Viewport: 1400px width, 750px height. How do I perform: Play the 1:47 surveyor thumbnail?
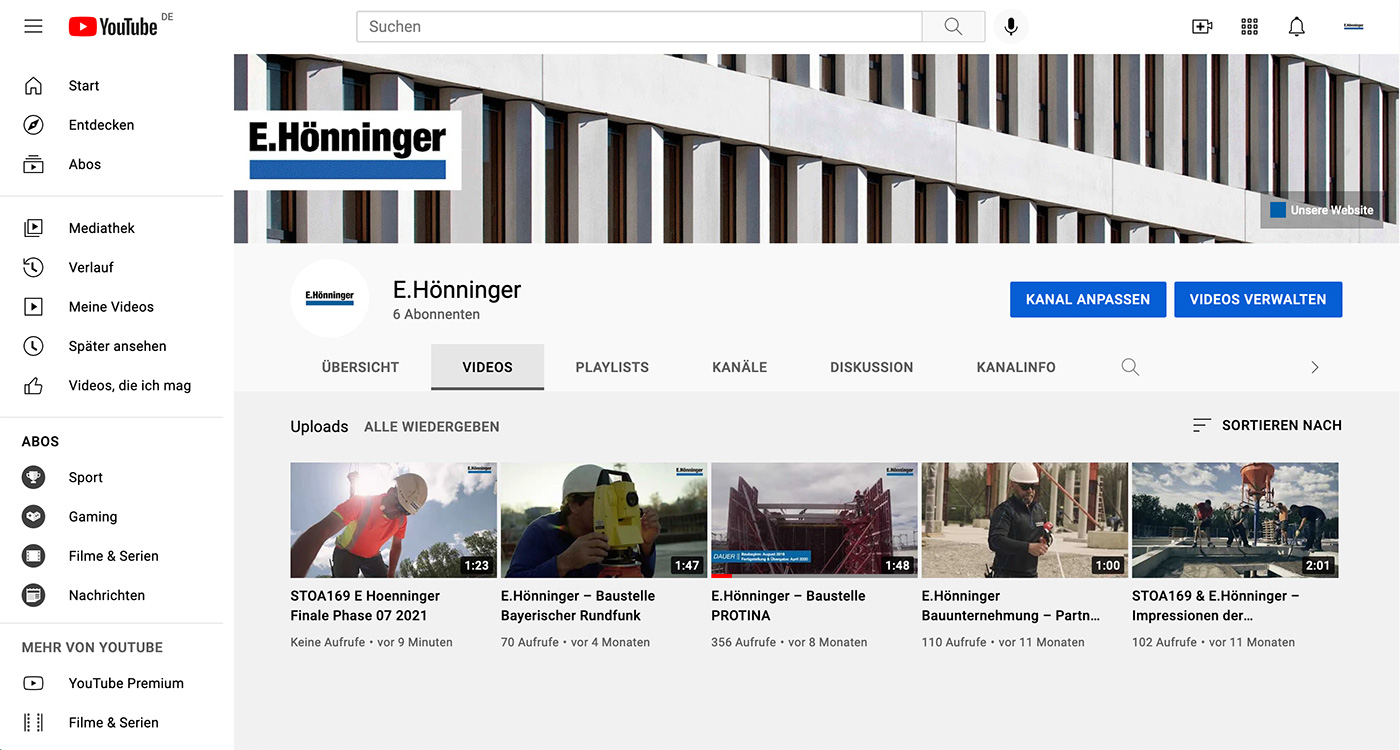(604, 520)
